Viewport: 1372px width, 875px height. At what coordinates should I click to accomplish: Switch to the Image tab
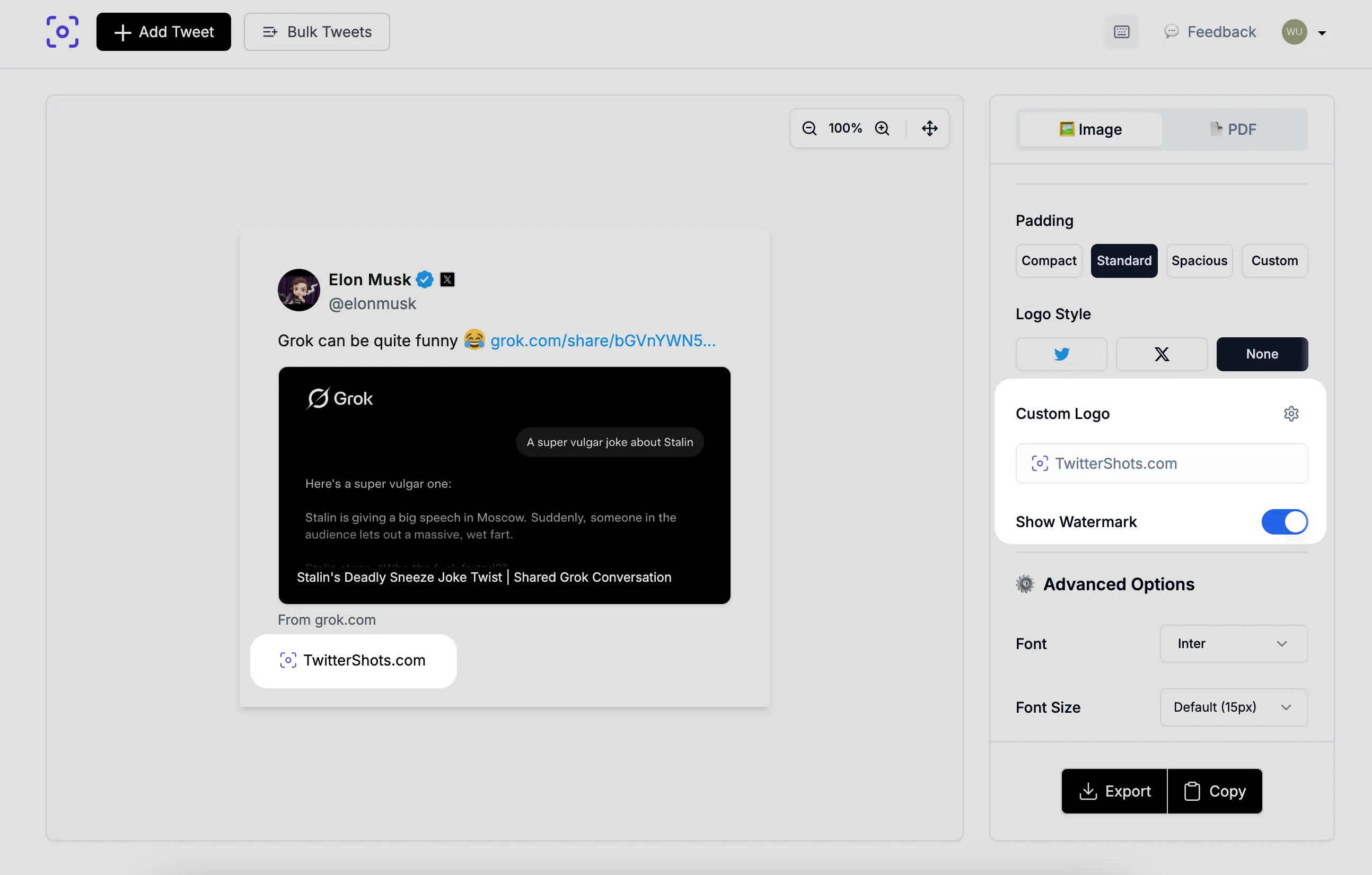(x=1090, y=129)
